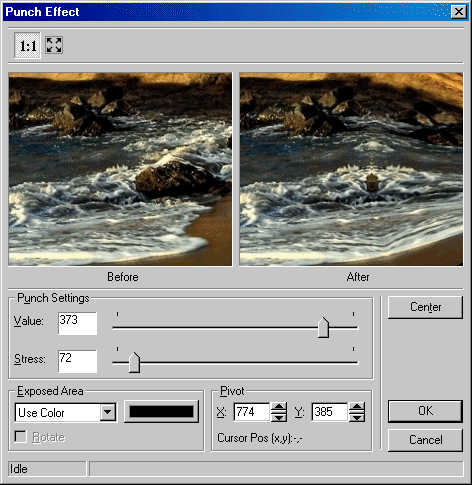This screenshot has width=472, height=485.
Task: Click the Stress slider thumb
Action: pyautogui.click(x=134, y=362)
